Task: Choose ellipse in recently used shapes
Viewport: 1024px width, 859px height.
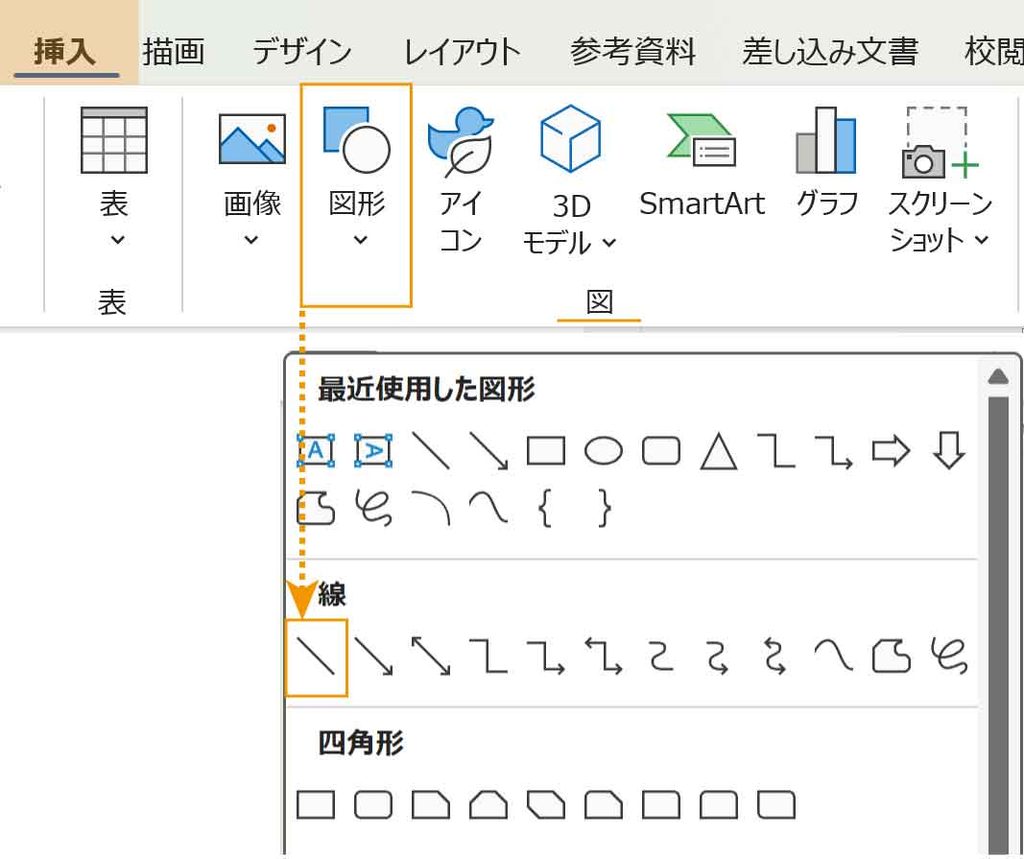Action: [603, 451]
